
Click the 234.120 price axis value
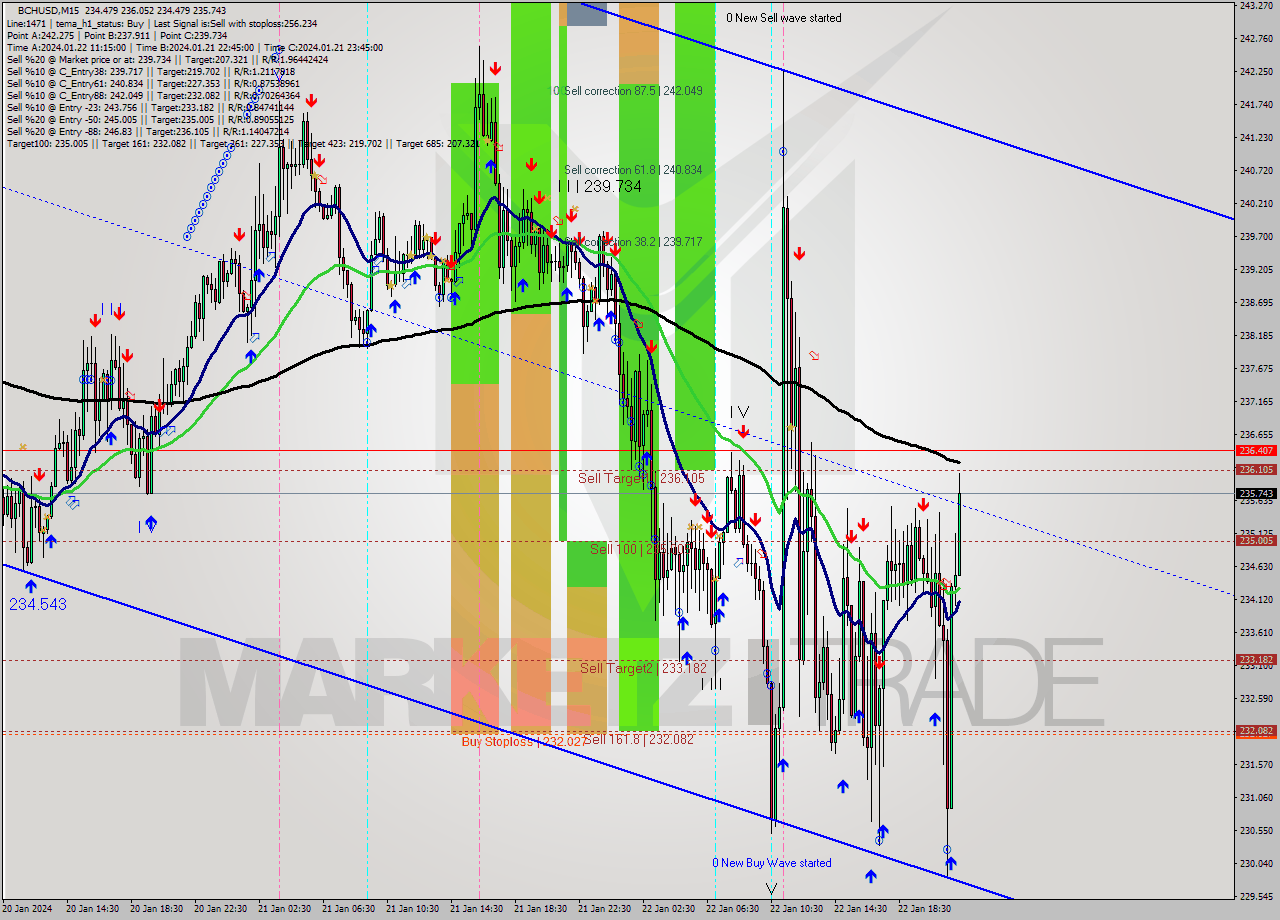coord(1256,599)
